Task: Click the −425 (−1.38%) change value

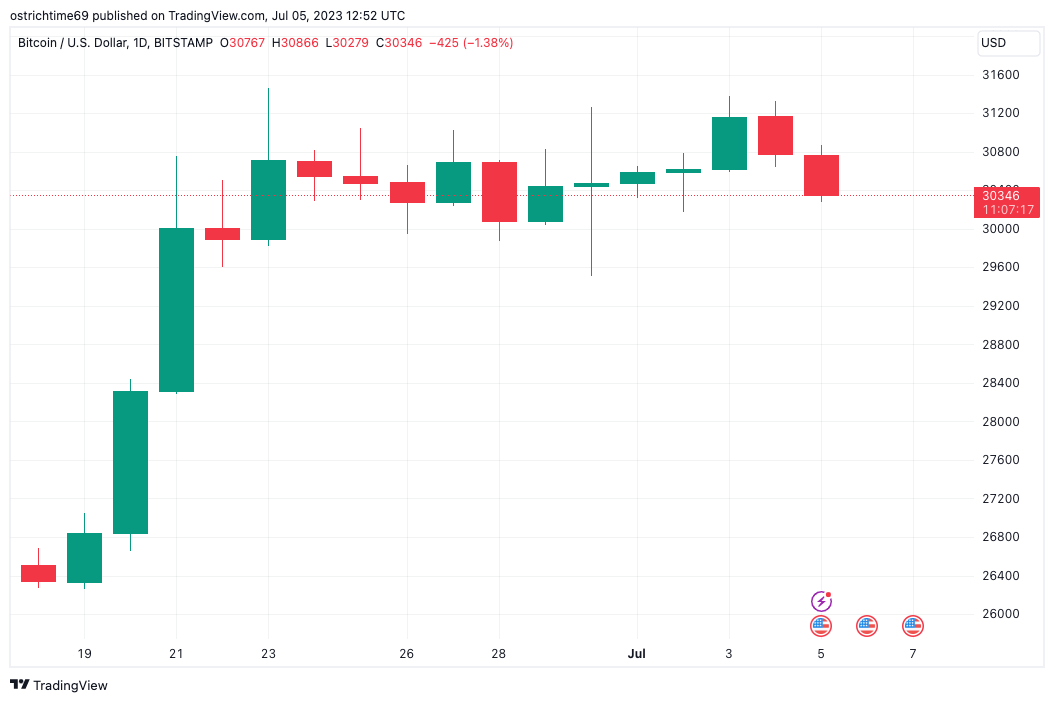Action: click(x=470, y=43)
